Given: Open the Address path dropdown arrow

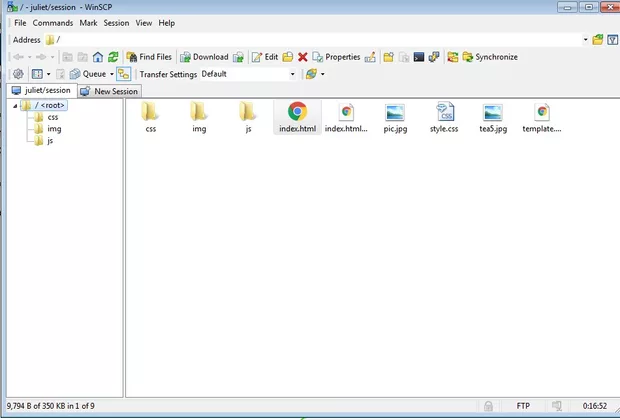Looking at the screenshot, I should [x=585, y=40].
